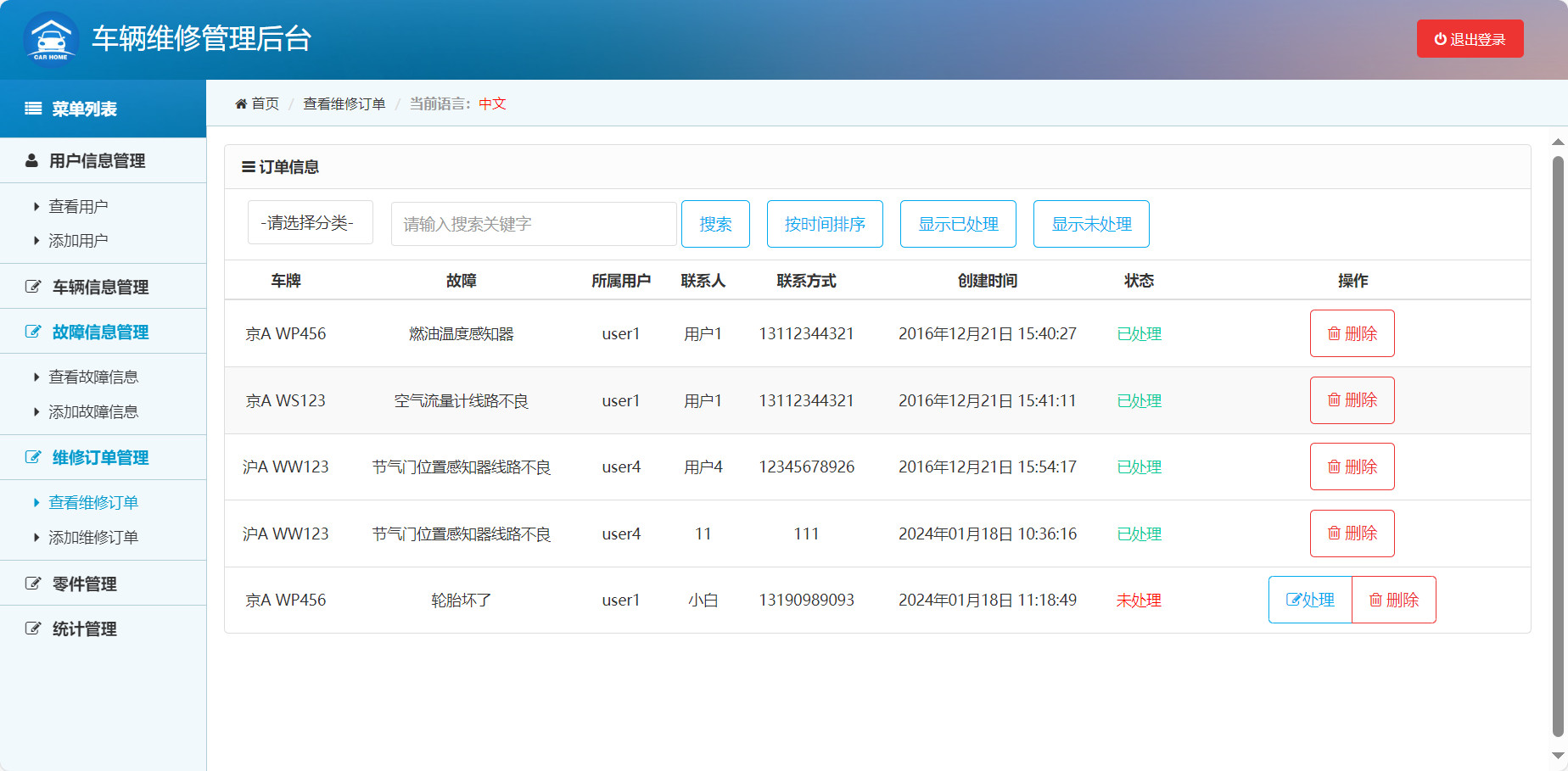
Task: Click the user icon beside 用户信息管理
Action: pos(31,160)
